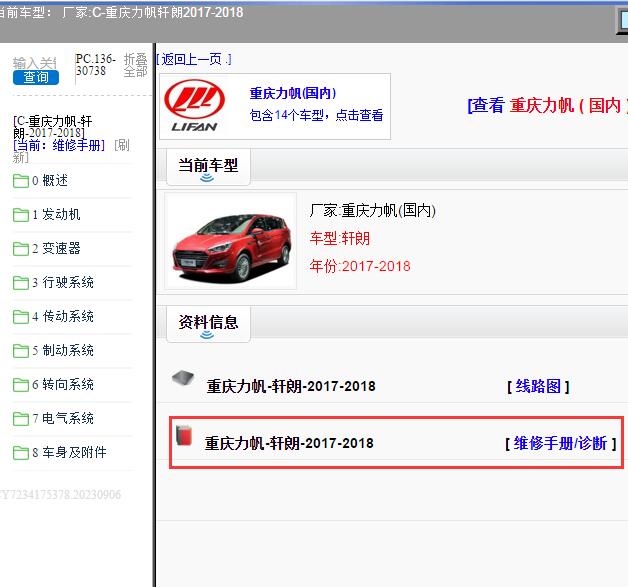The height and width of the screenshot is (587, 628).
Task: Click 包含14个车型，点击查看 link
Action: (x=316, y=115)
